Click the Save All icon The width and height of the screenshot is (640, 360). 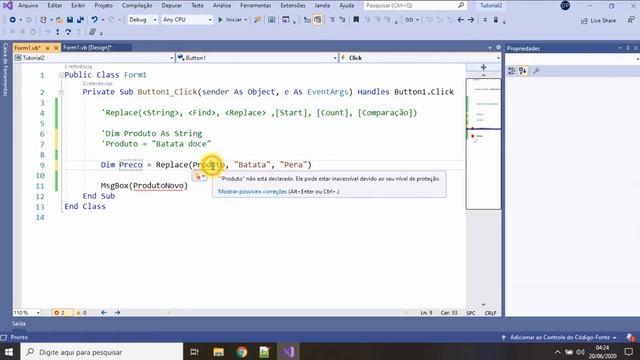coord(80,20)
